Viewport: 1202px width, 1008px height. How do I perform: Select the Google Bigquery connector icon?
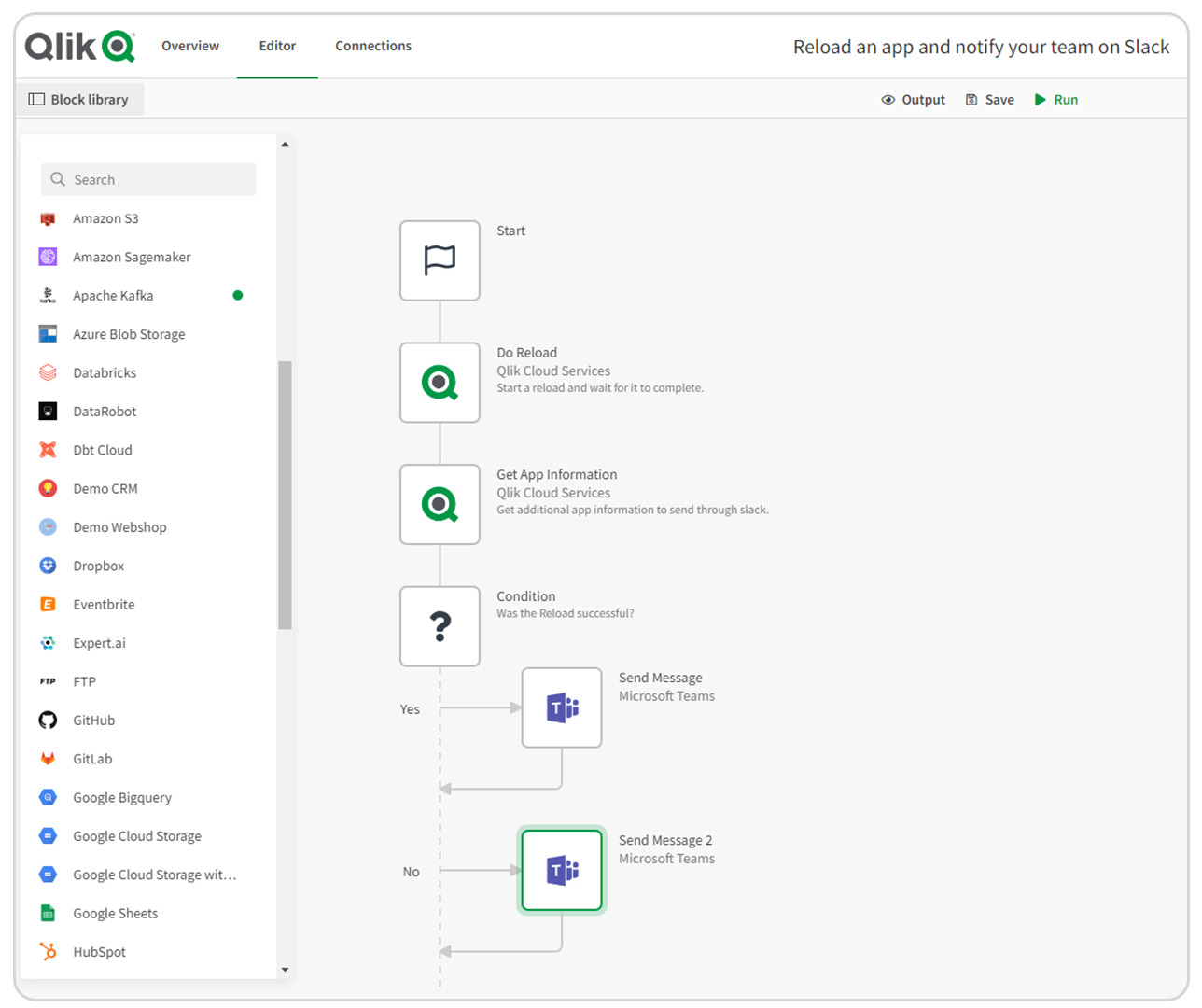coord(48,797)
